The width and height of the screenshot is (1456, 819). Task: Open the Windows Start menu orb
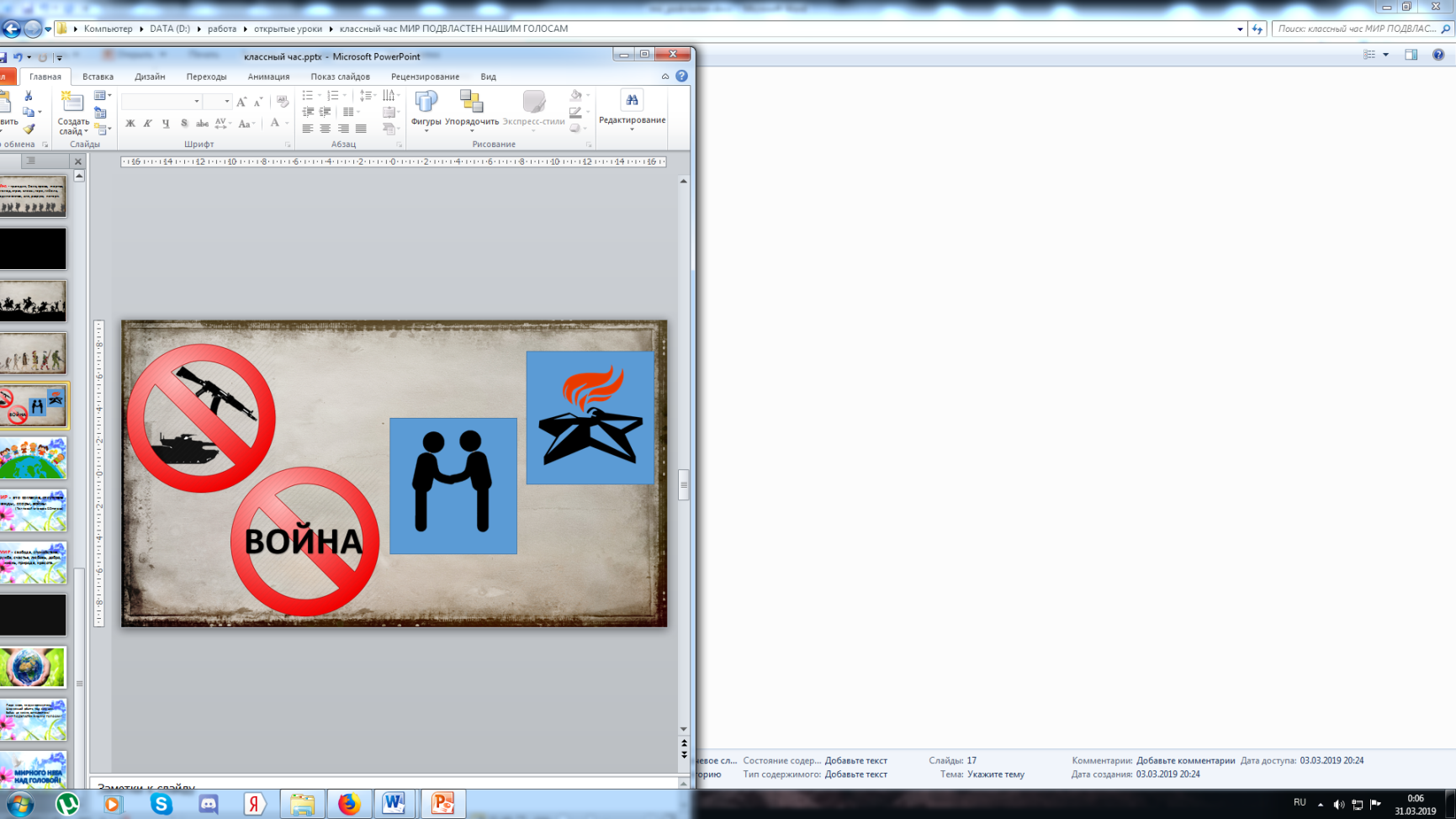(x=19, y=804)
